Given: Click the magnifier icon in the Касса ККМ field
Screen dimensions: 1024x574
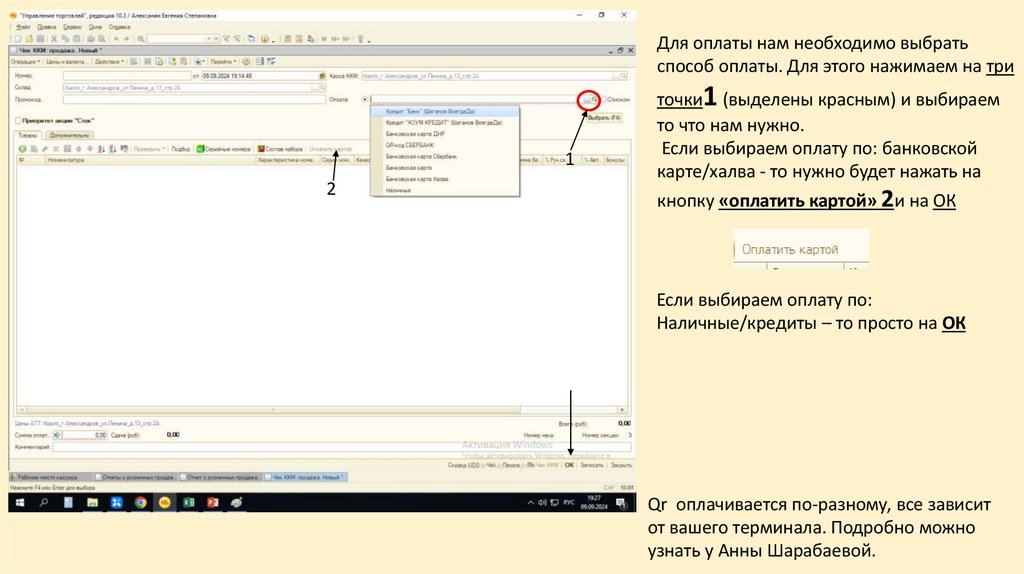Looking at the screenshot, I should pos(624,75).
